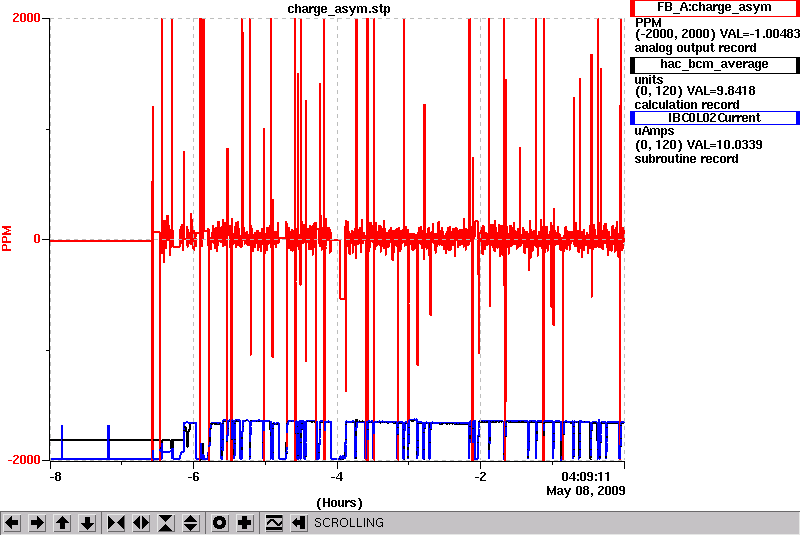This screenshot has height=535, width=800.
Task: Click the waveform auto-scale icon
Action: click(x=274, y=523)
